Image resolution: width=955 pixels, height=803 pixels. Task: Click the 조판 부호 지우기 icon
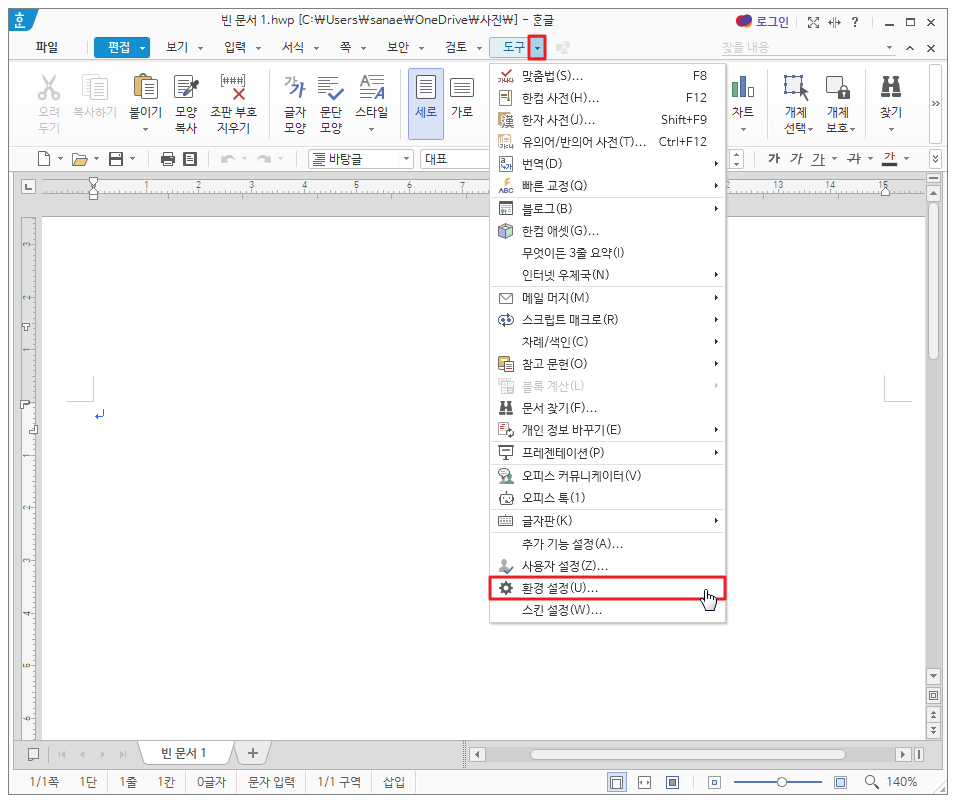[x=234, y=100]
